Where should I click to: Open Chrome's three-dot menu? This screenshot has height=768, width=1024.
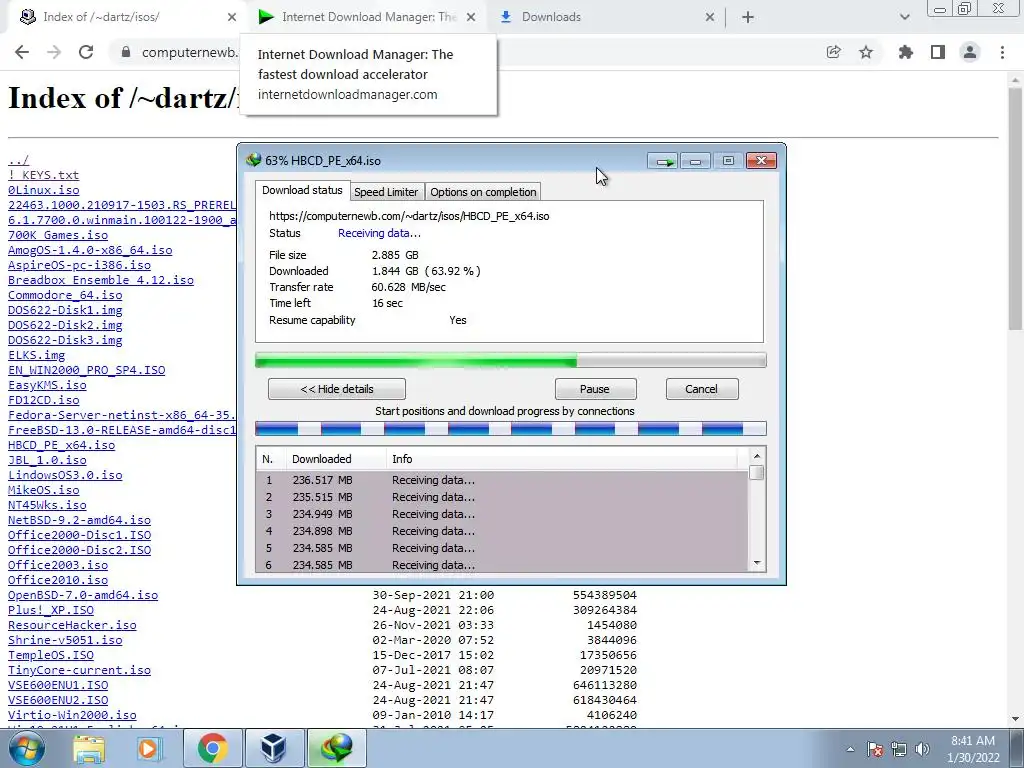[x=1002, y=52]
